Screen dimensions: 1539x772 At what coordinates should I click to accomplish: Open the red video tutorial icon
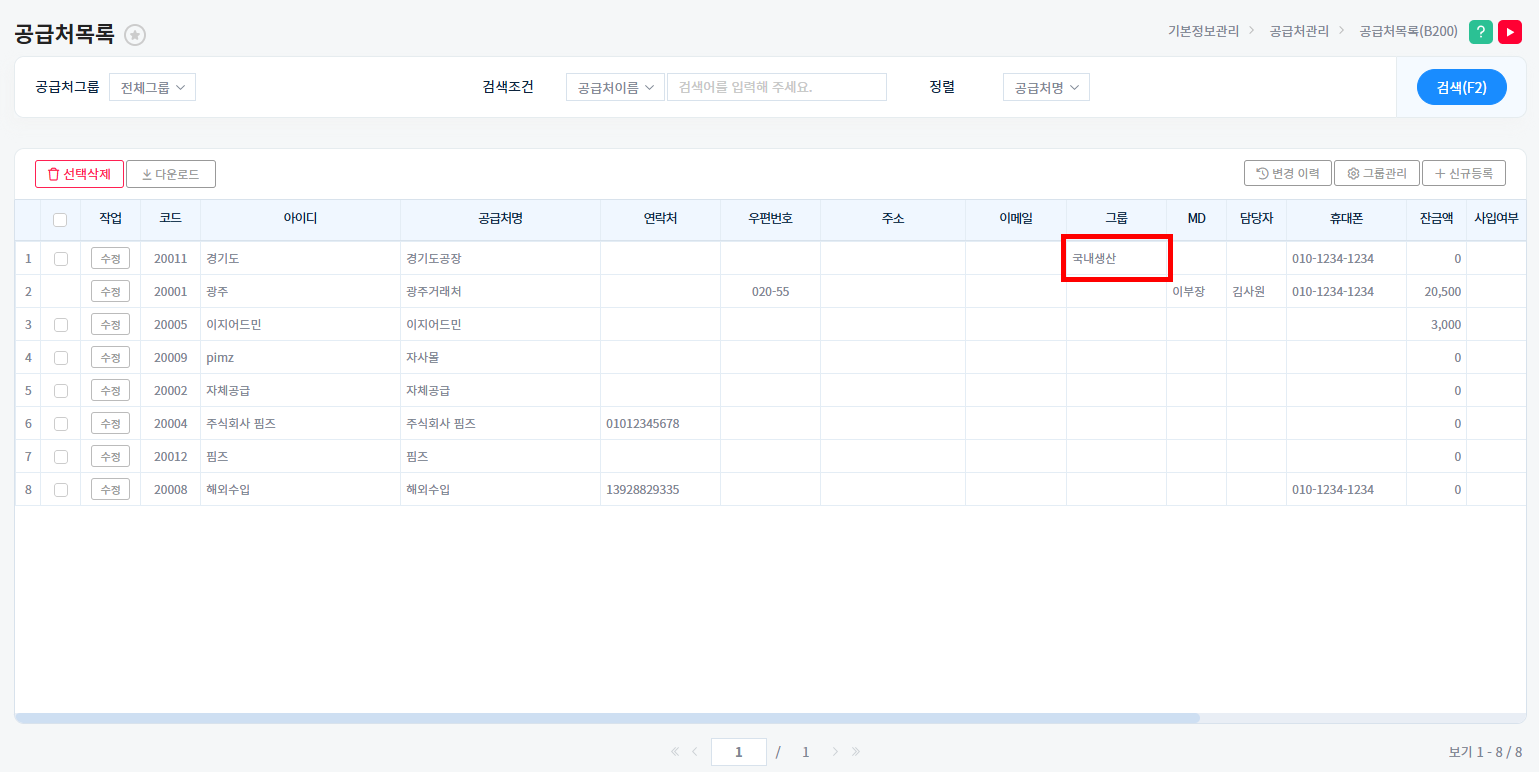[x=1509, y=32]
